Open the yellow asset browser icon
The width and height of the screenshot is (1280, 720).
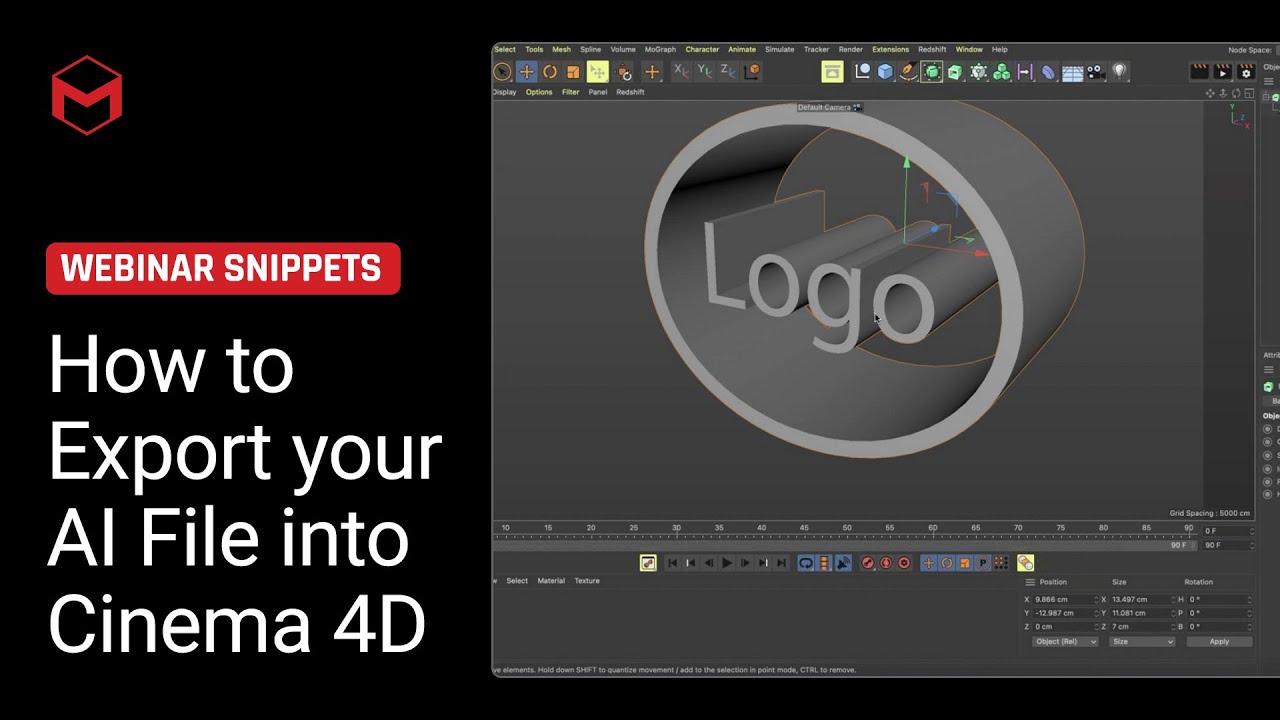[832, 72]
